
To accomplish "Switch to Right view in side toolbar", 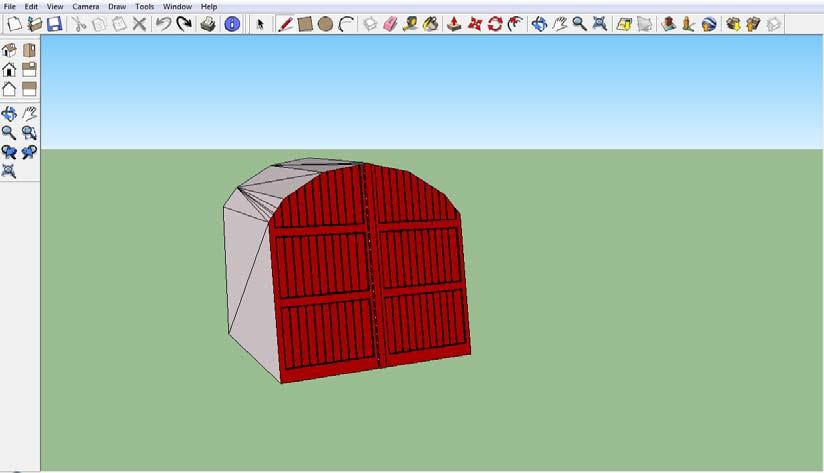I will coord(29,69).
